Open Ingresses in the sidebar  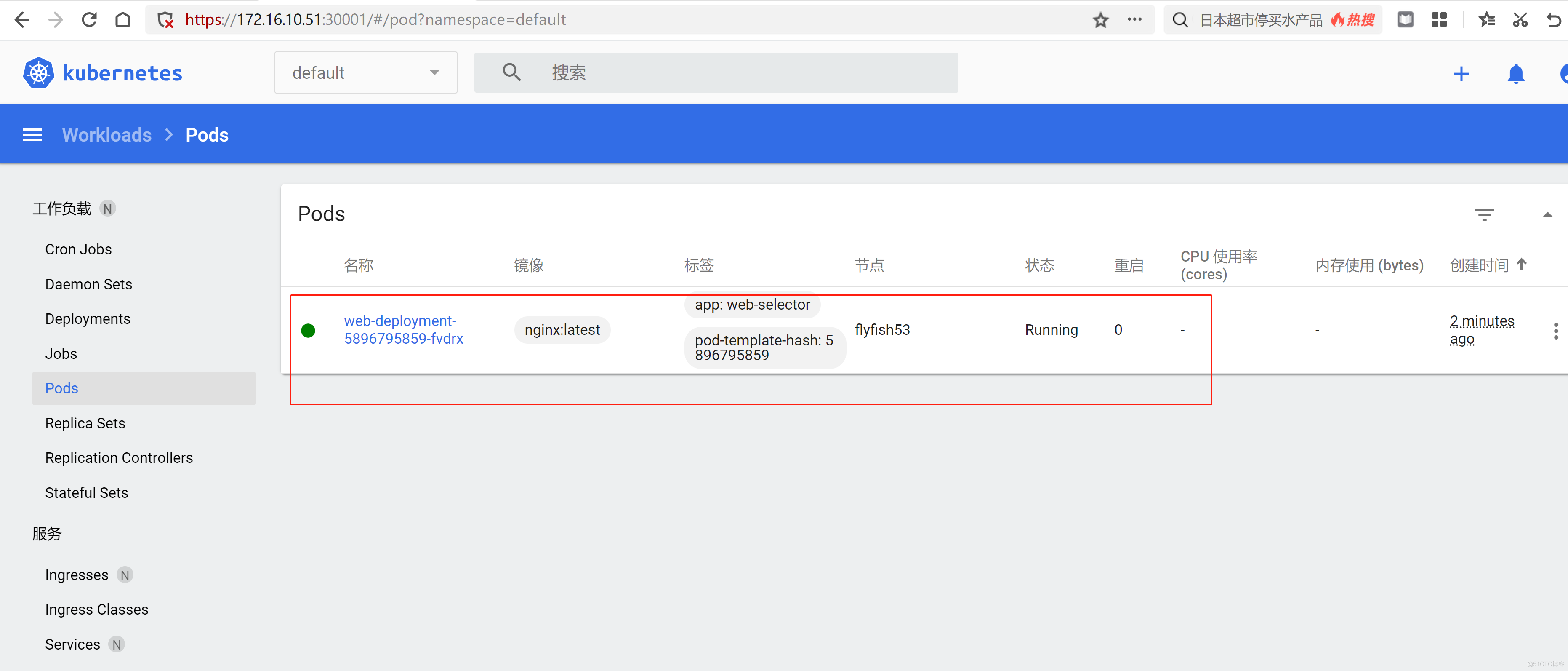76,575
